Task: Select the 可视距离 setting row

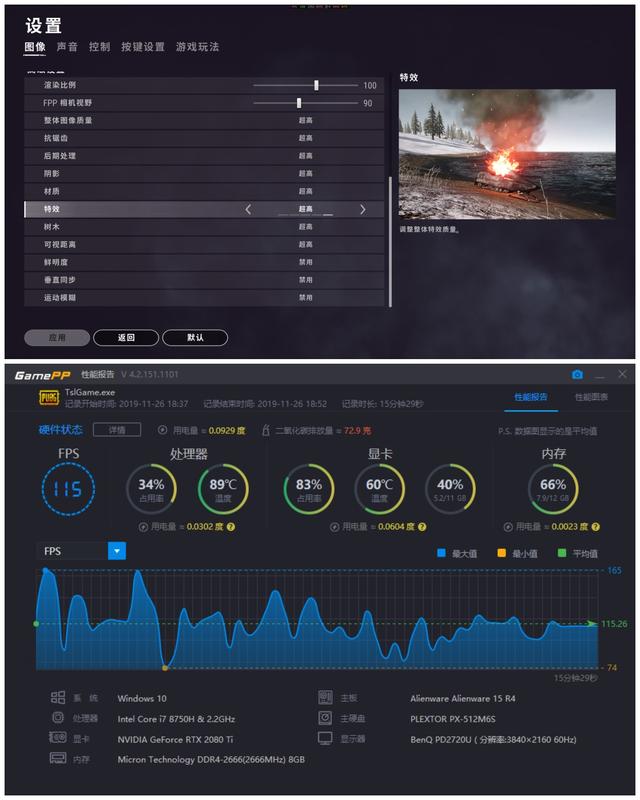Action: (x=204, y=245)
